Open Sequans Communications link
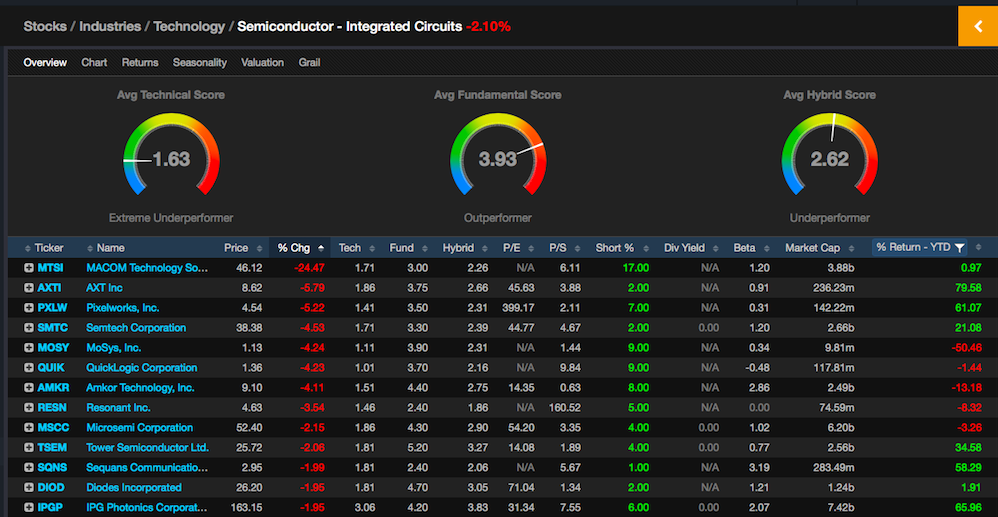The height and width of the screenshot is (517, 998). (x=147, y=467)
